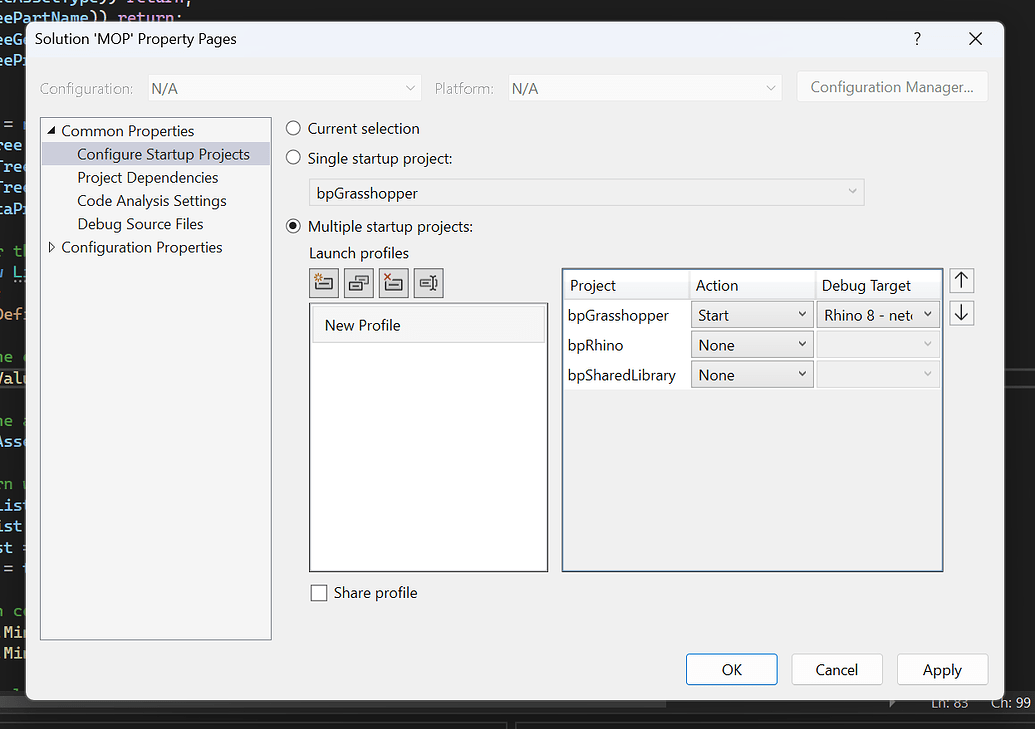Move the selected project down the list
The image size is (1035, 729).
tap(961, 313)
